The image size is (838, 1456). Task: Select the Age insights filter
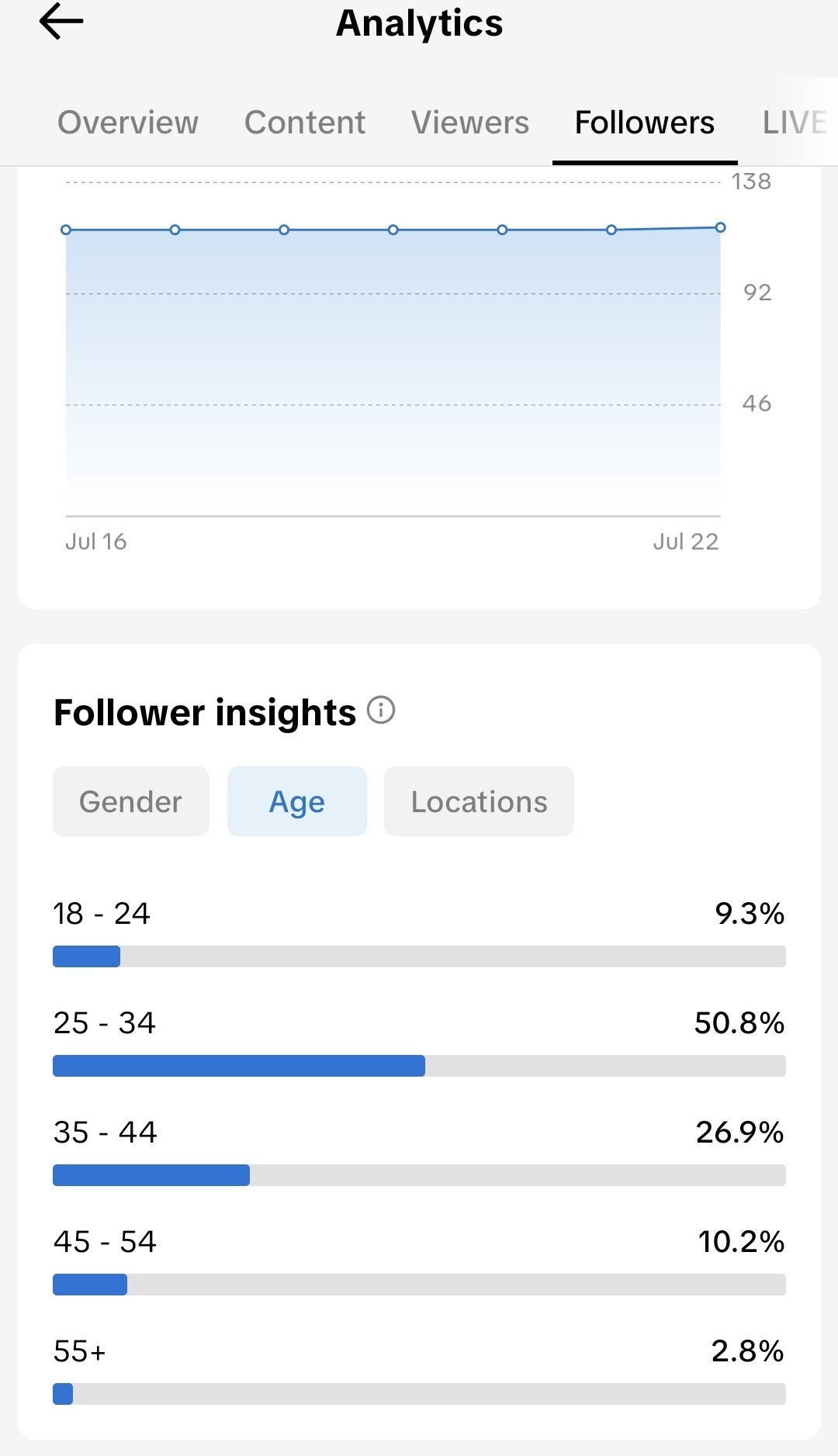click(x=296, y=801)
